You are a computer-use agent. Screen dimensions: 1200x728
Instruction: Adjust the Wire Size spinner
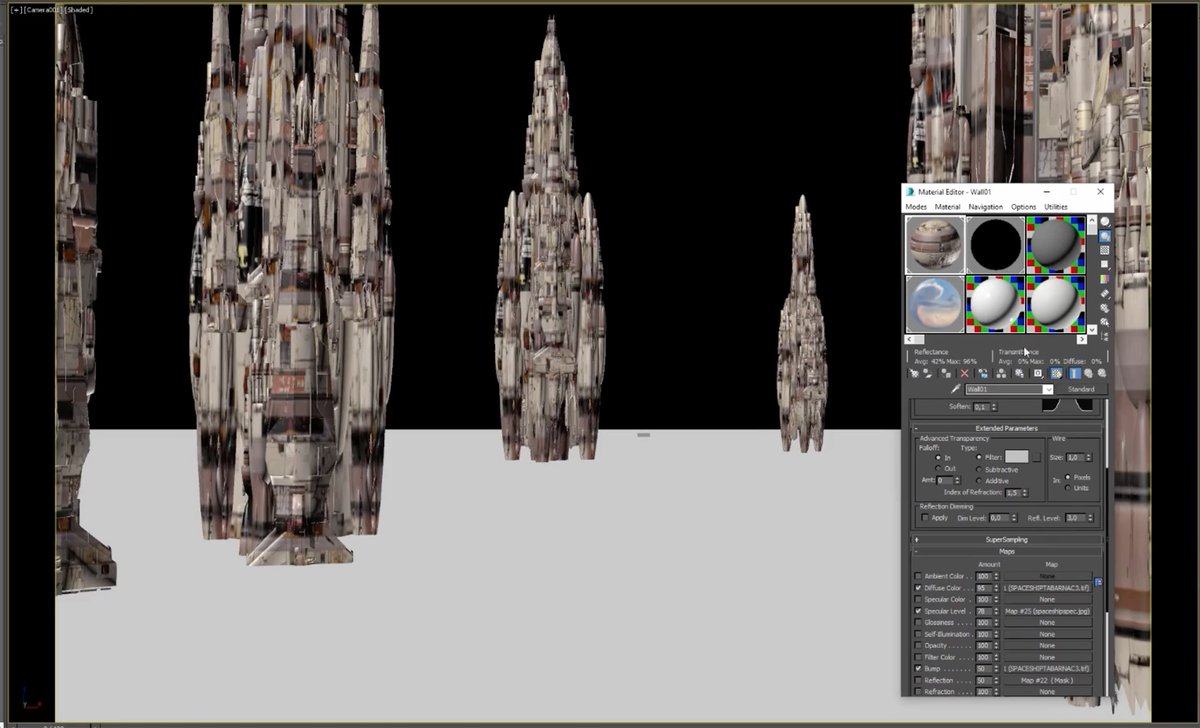1090,458
